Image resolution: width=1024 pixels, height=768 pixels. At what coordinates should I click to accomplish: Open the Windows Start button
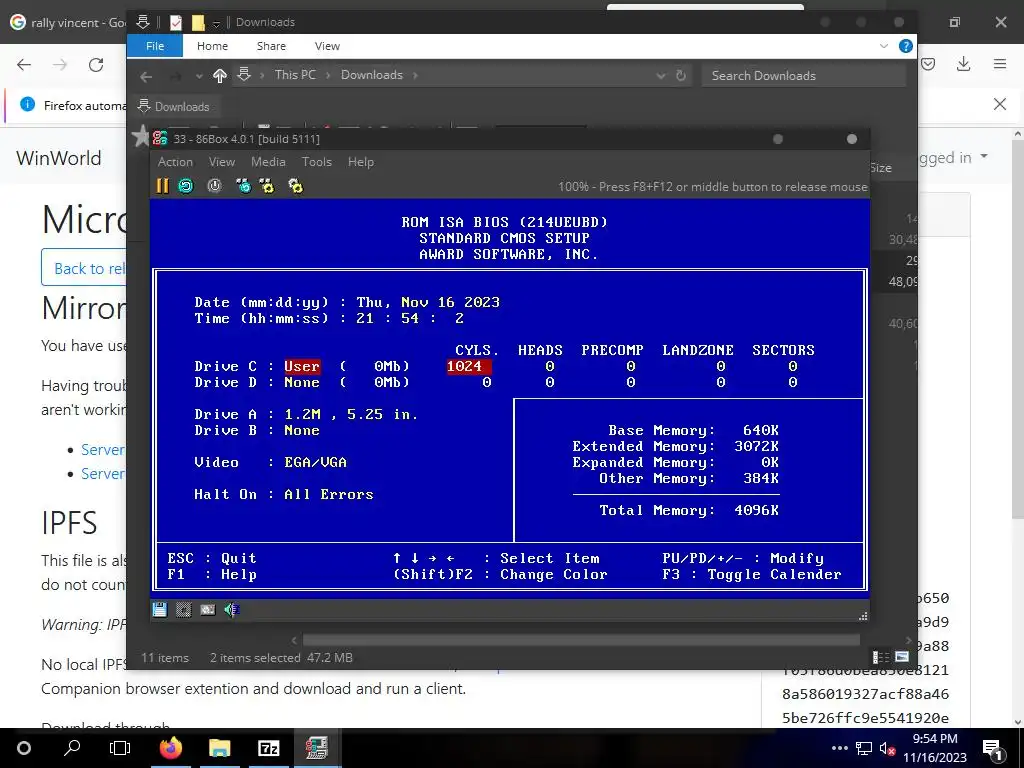tap(24, 748)
